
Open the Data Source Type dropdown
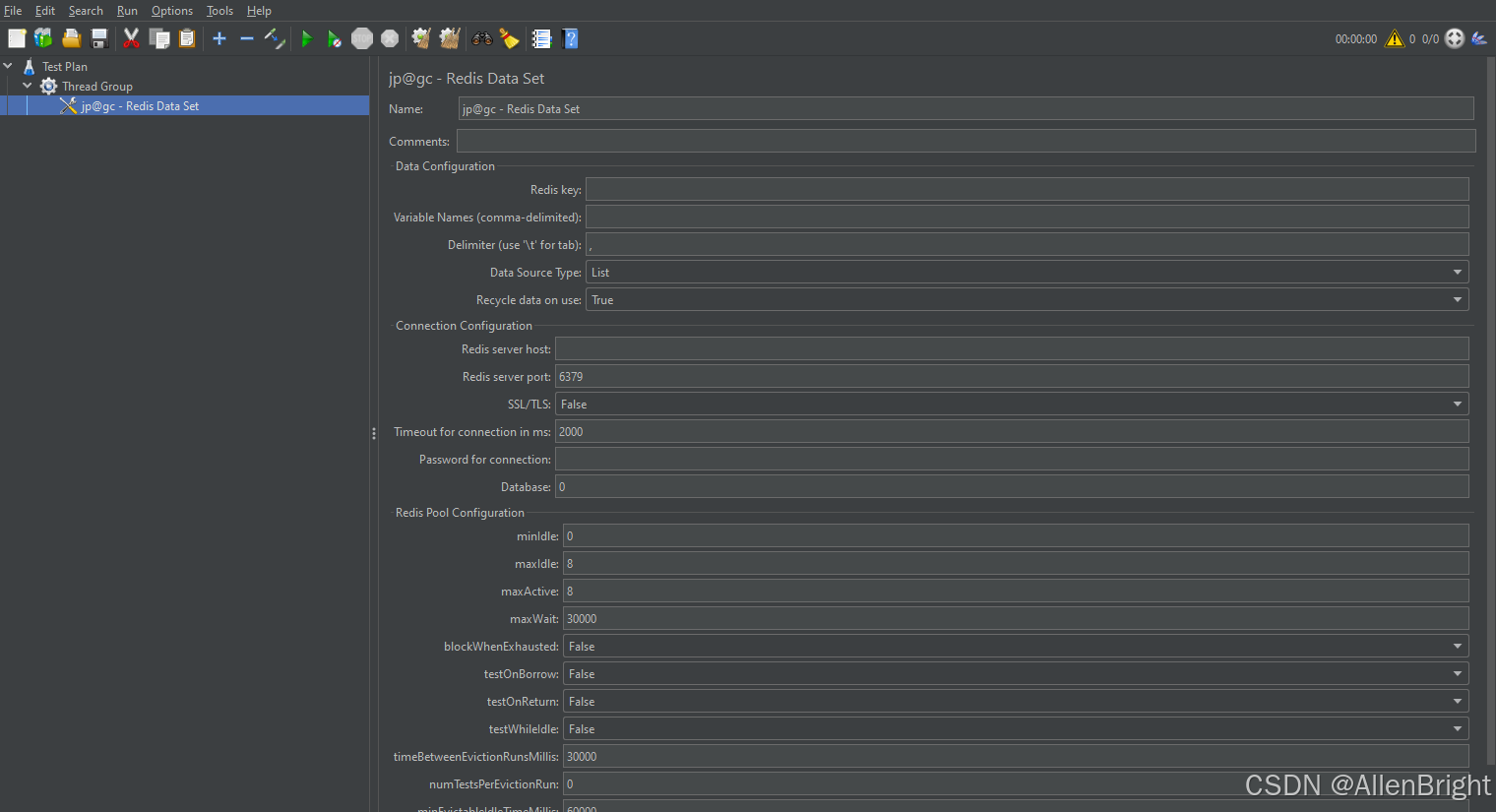(x=1028, y=273)
